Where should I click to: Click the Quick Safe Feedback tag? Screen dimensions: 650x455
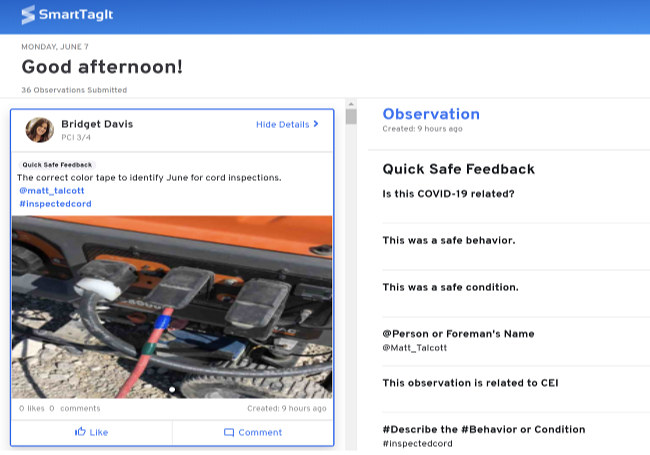click(57, 165)
